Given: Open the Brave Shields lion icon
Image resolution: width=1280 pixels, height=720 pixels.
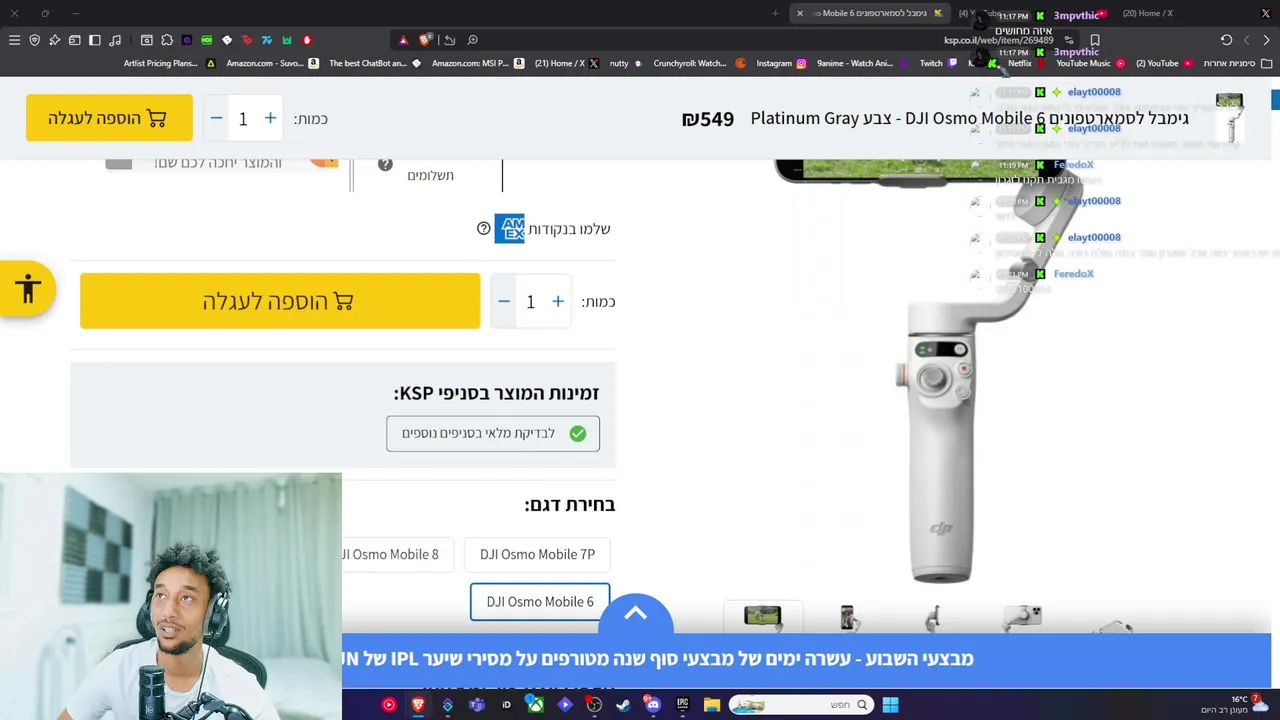Looking at the screenshot, I should [425, 40].
